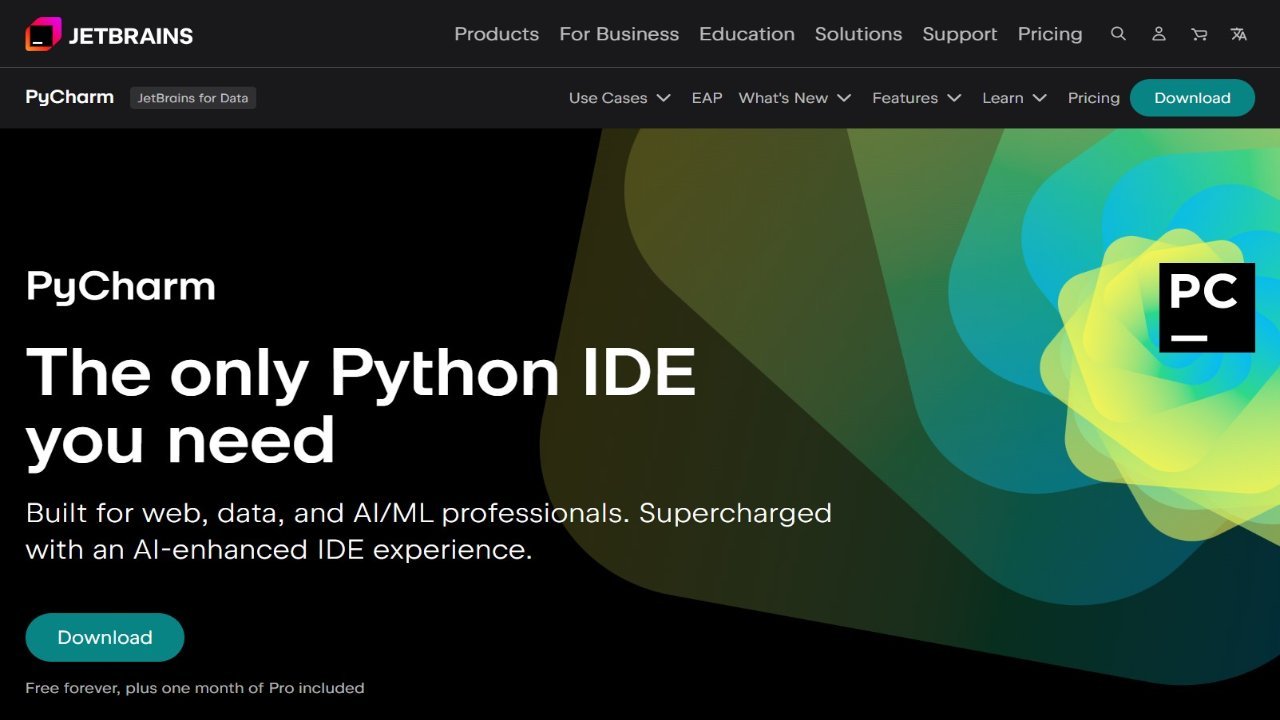The image size is (1280, 720).
Task: Click 'Free forever, plus one month' text
Action: [195, 688]
